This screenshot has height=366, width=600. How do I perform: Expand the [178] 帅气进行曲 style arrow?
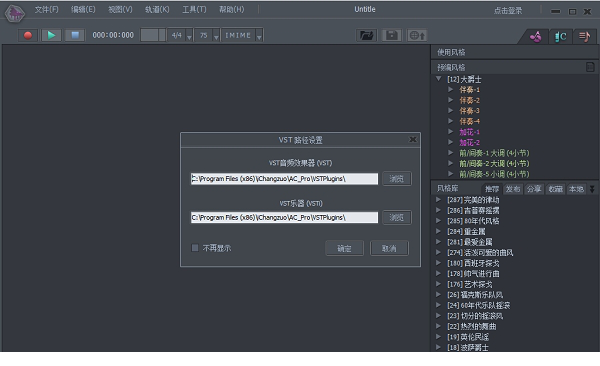click(x=439, y=273)
